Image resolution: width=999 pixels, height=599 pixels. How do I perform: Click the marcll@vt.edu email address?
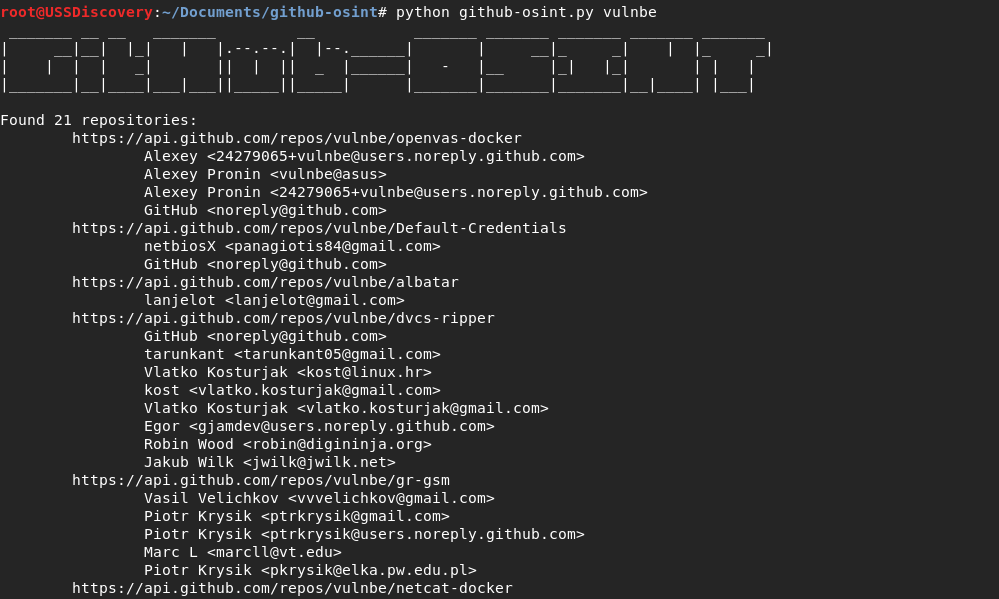pyautogui.click(x=274, y=552)
